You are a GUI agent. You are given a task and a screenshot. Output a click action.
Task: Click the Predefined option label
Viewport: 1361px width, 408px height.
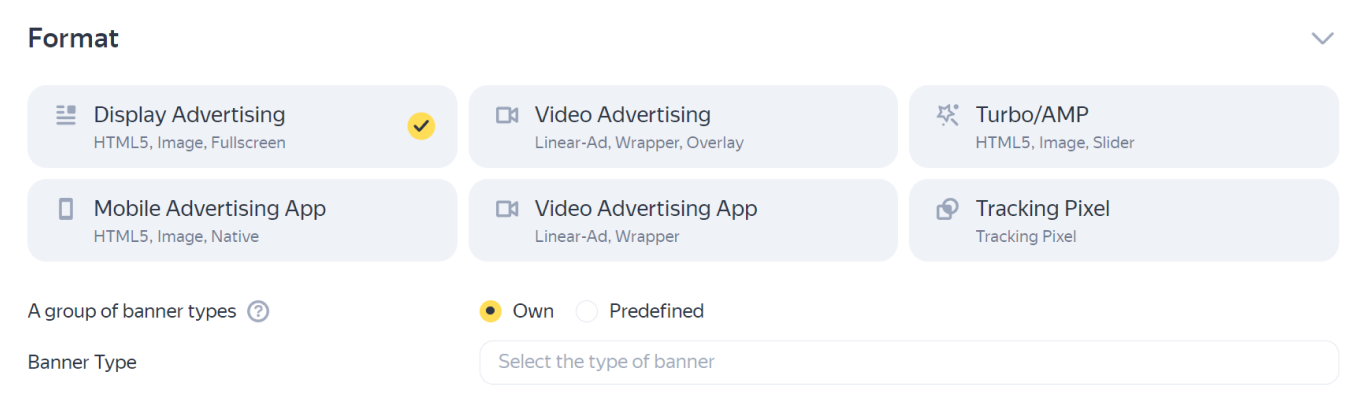pyautogui.click(x=656, y=311)
